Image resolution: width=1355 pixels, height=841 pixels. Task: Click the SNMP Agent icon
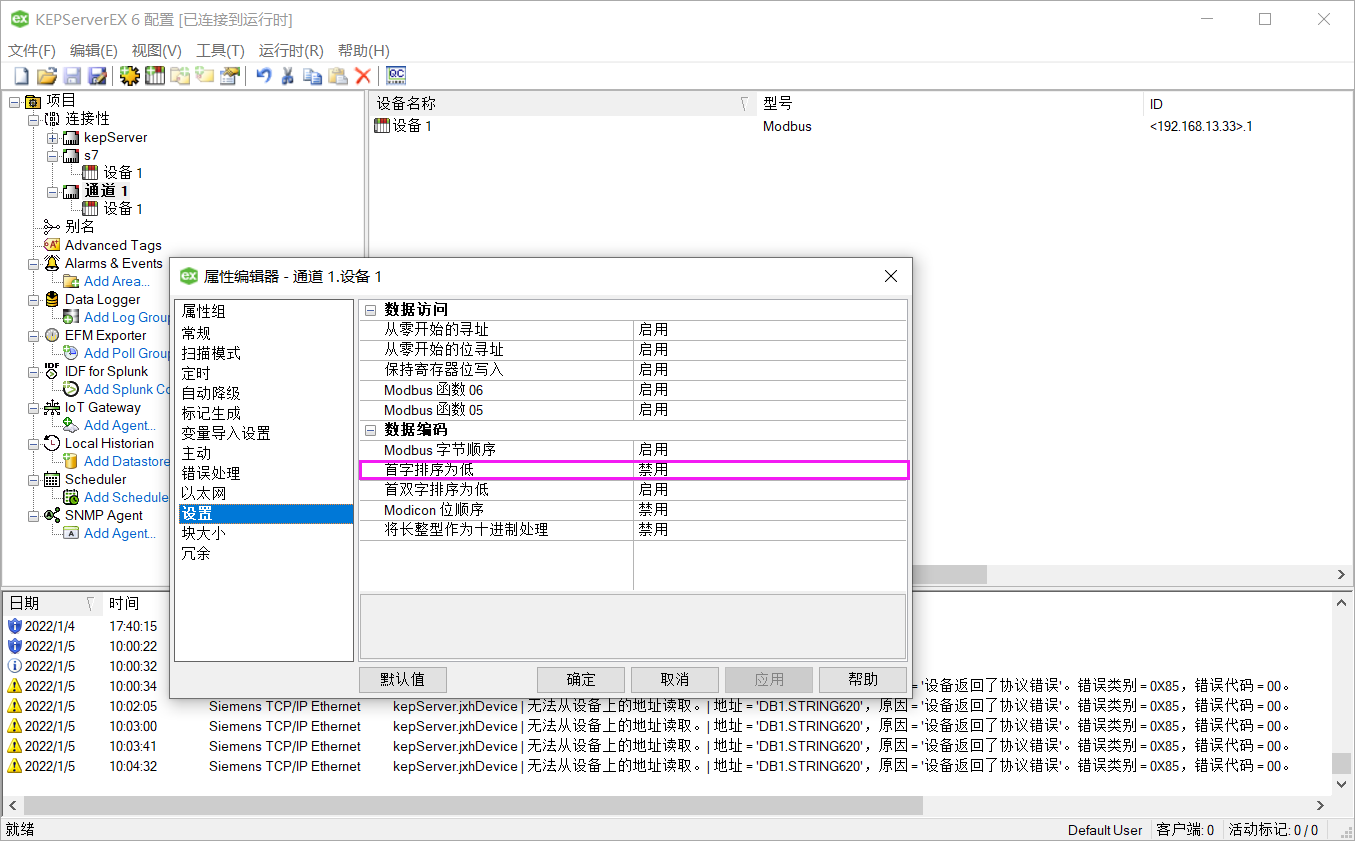(52, 515)
